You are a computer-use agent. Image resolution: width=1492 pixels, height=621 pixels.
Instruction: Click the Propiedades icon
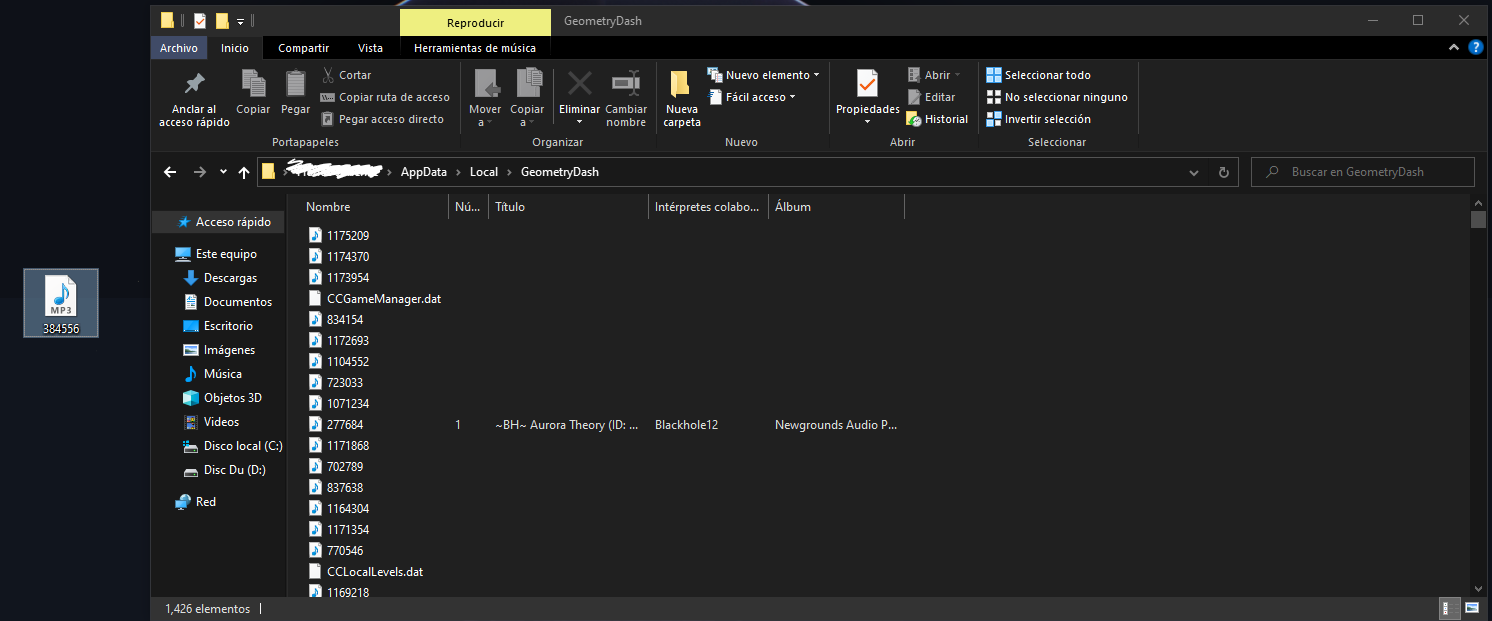[x=867, y=84]
